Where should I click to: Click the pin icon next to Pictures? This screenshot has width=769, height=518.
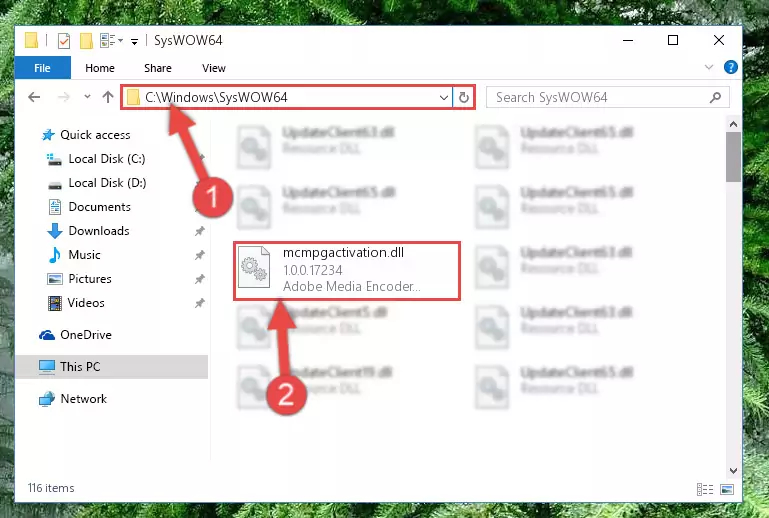(200, 279)
